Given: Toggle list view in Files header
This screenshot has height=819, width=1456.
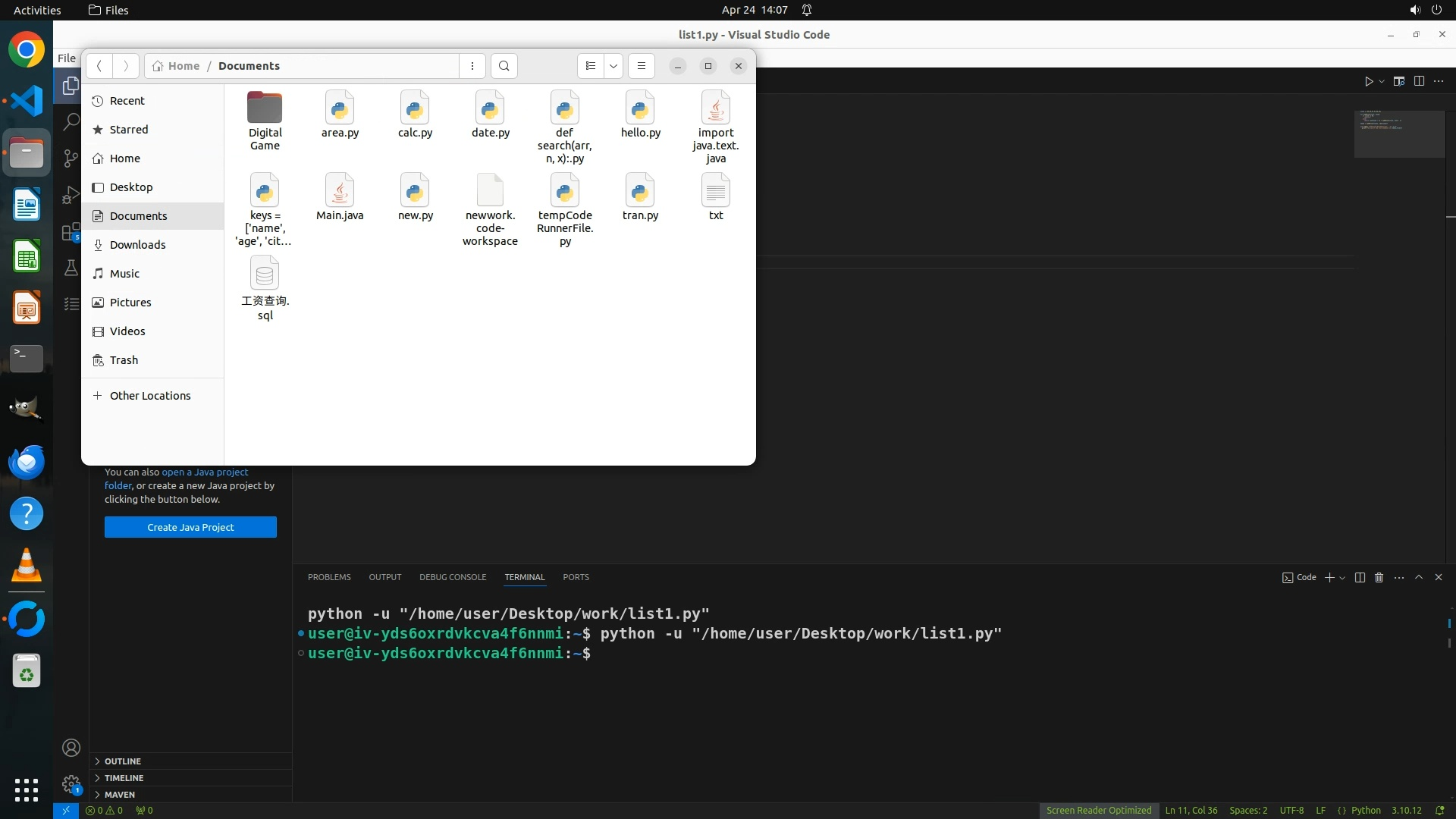Looking at the screenshot, I should [591, 66].
